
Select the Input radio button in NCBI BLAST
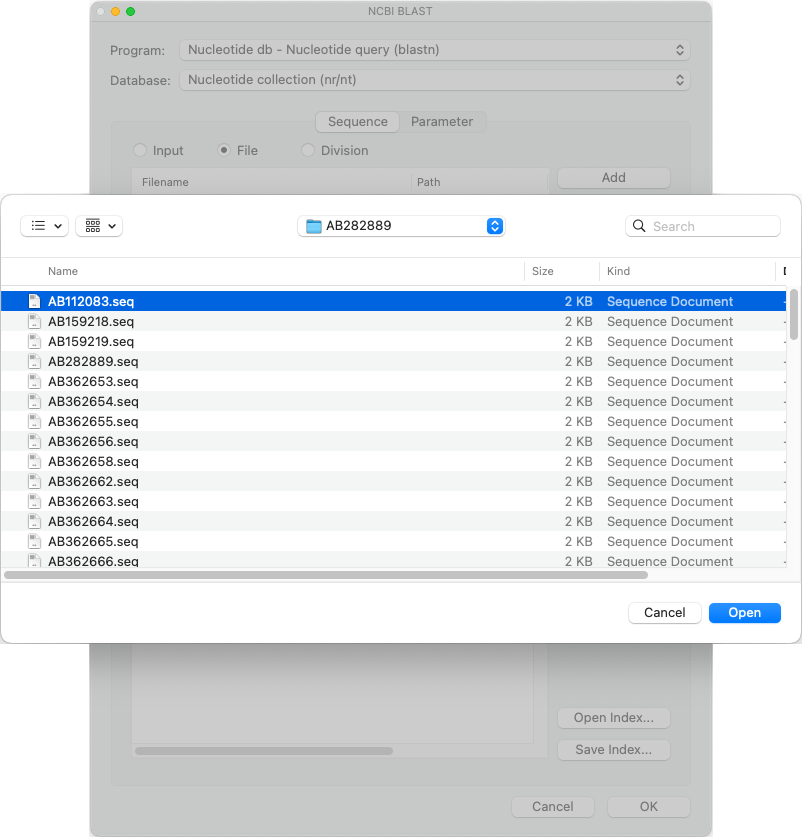pos(140,151)
